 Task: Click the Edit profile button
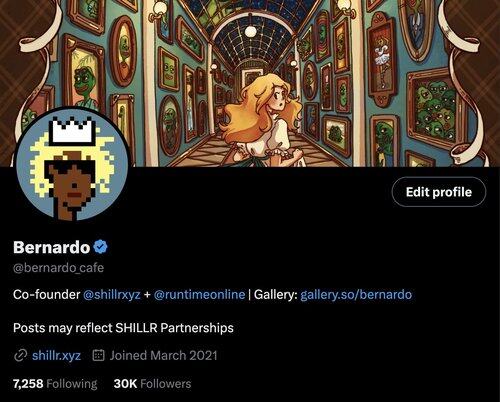click(439, 192)
